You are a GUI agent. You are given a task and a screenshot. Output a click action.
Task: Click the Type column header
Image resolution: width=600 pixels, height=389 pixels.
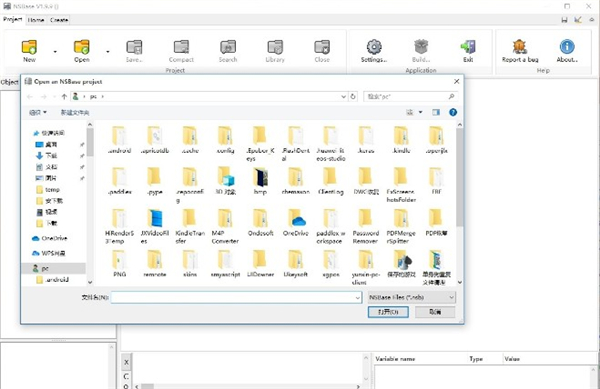[476, 359]
